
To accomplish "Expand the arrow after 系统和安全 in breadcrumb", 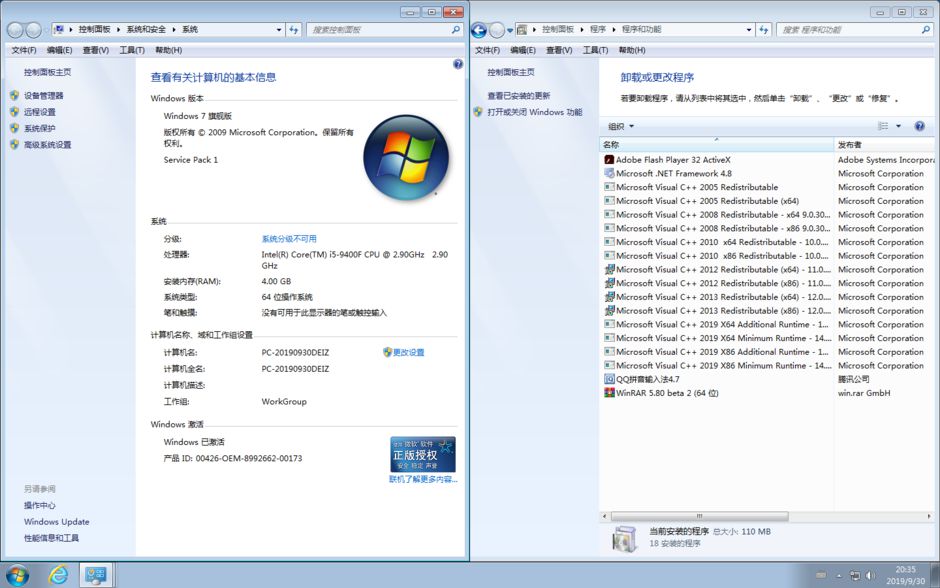I will tap(174, 29).
